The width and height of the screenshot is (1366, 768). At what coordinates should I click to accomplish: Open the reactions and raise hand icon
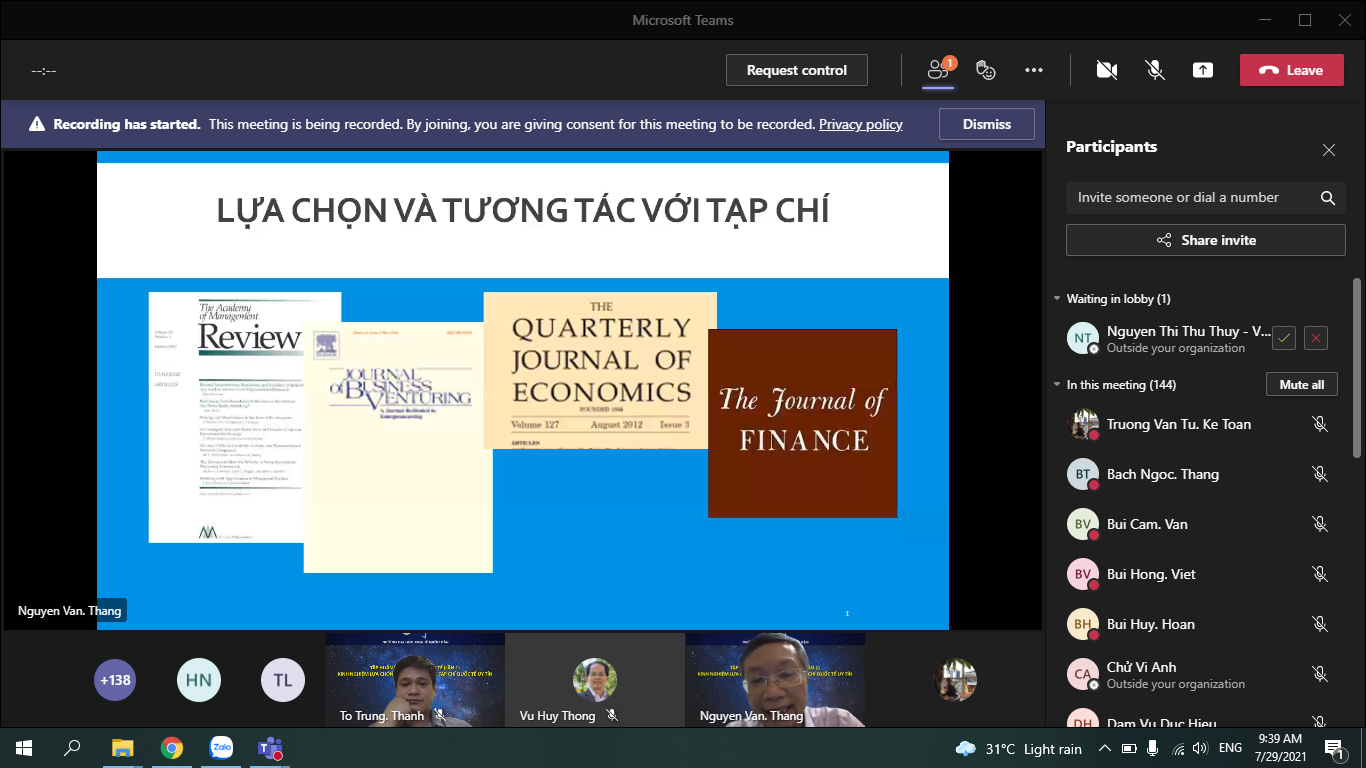(986, 70)
